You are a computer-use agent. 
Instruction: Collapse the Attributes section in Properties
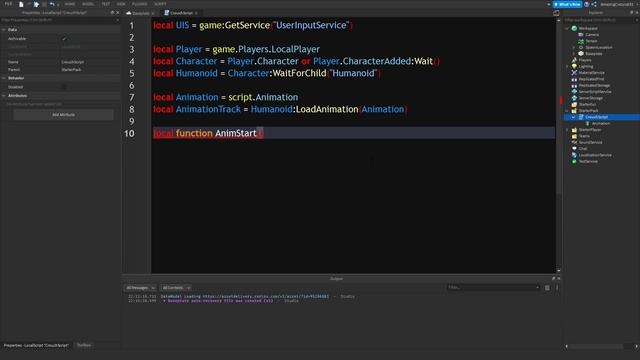(x=4, y=96)
